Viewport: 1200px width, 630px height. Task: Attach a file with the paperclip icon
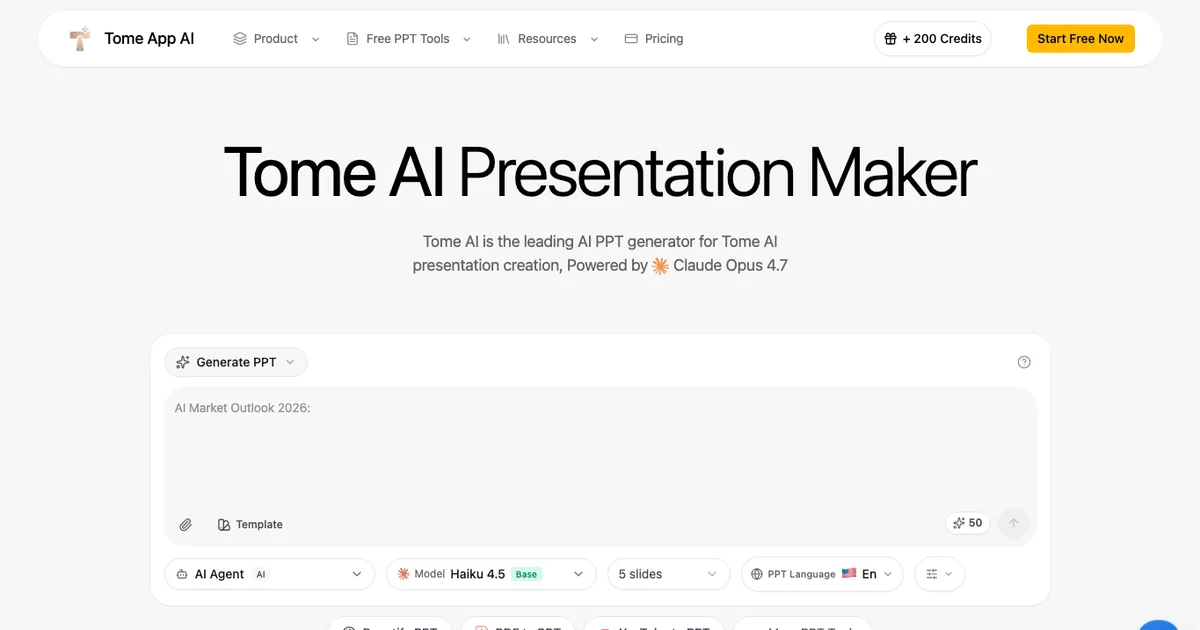(185, 525)
